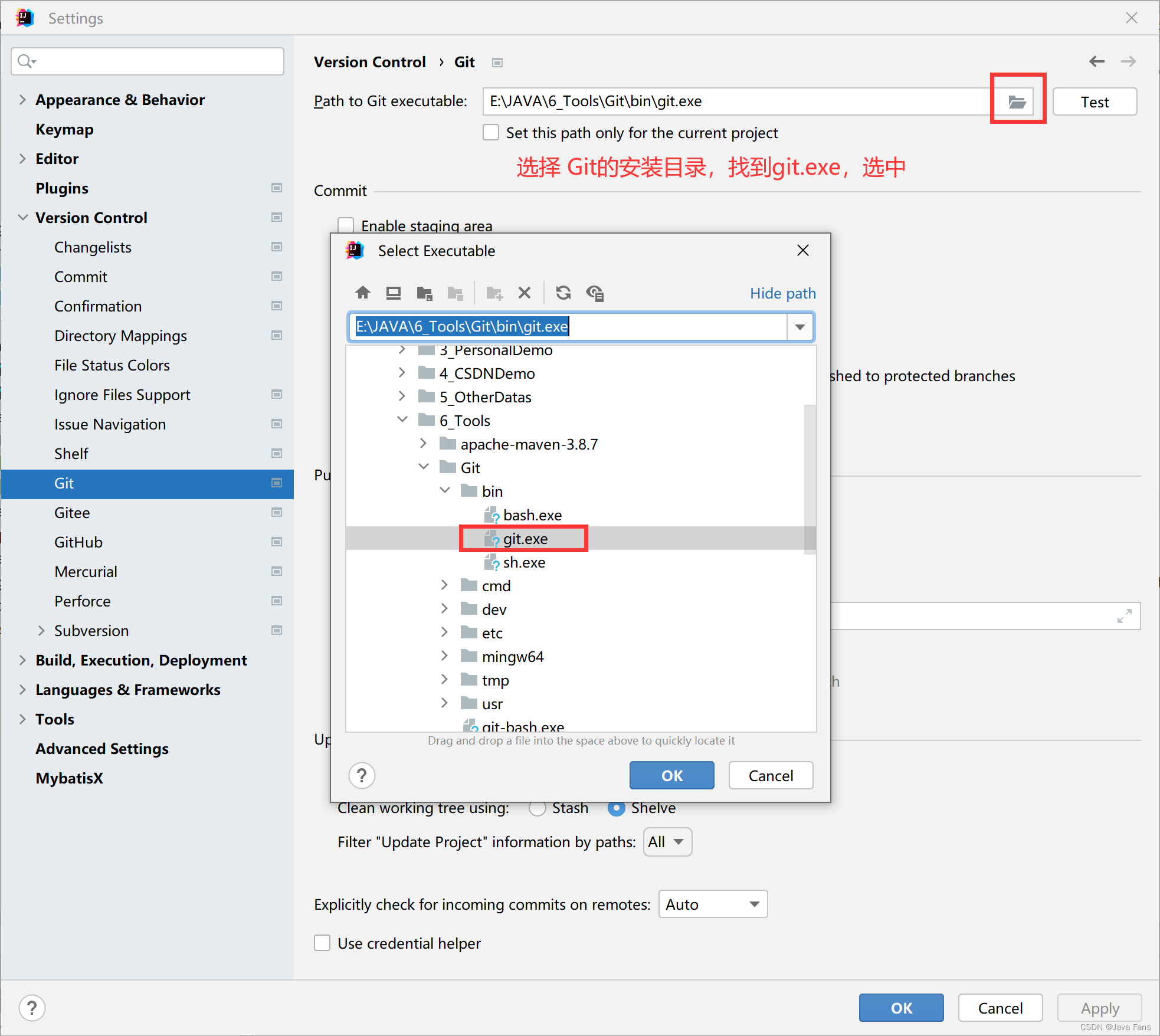This screenshot has width=1160, height=1036.
Task: Click OK in Select Executable dialog
Action: click(x=671, y=775)
